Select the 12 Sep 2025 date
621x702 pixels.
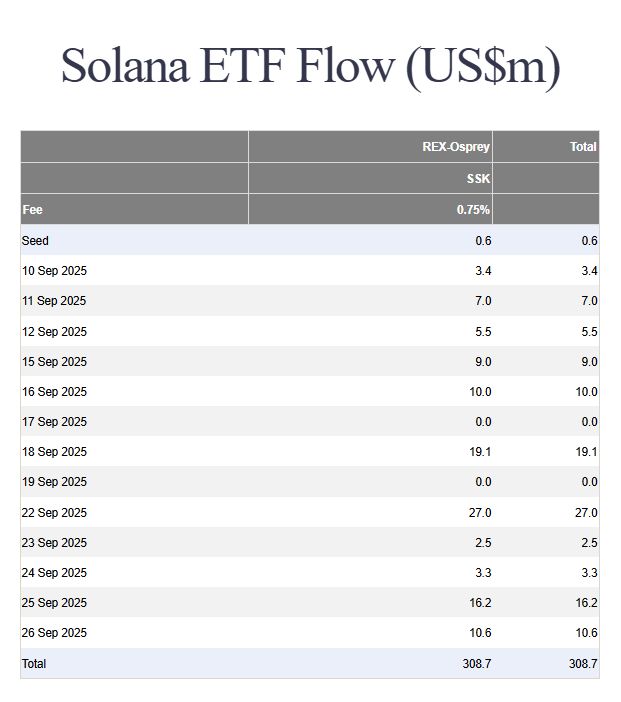point(54,332)
